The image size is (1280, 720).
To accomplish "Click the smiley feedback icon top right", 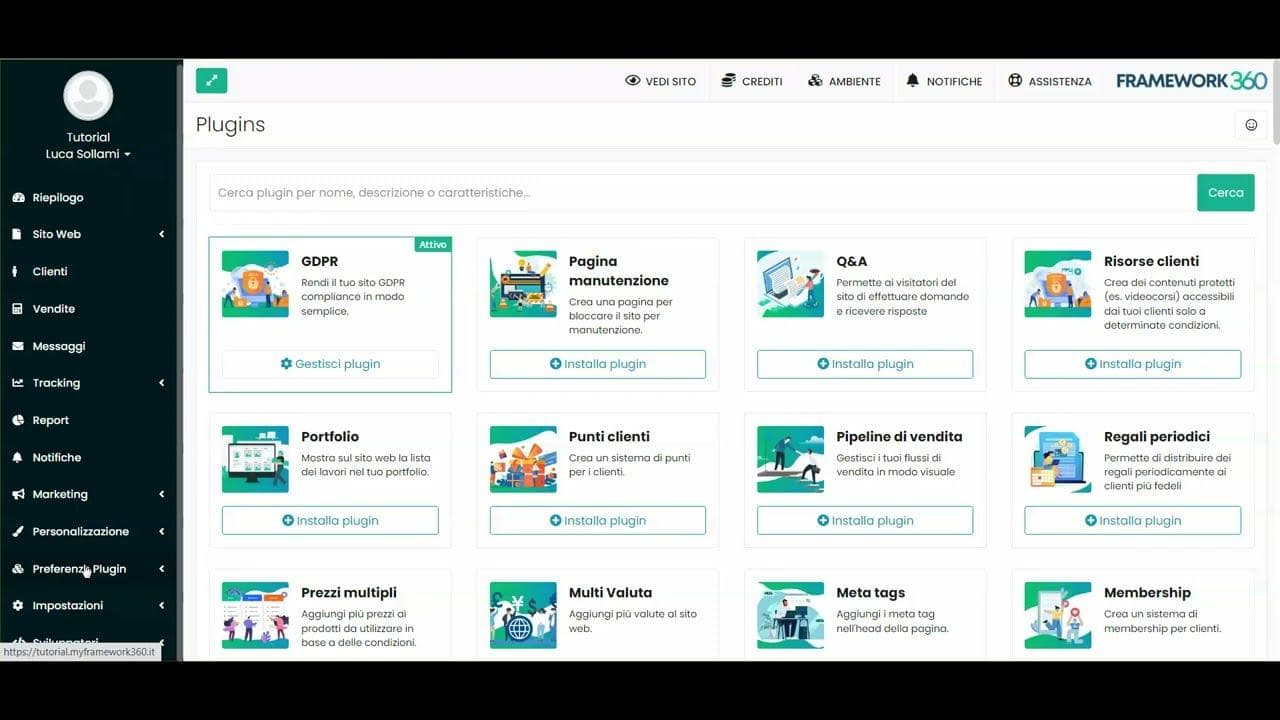I will (1251, 124).
